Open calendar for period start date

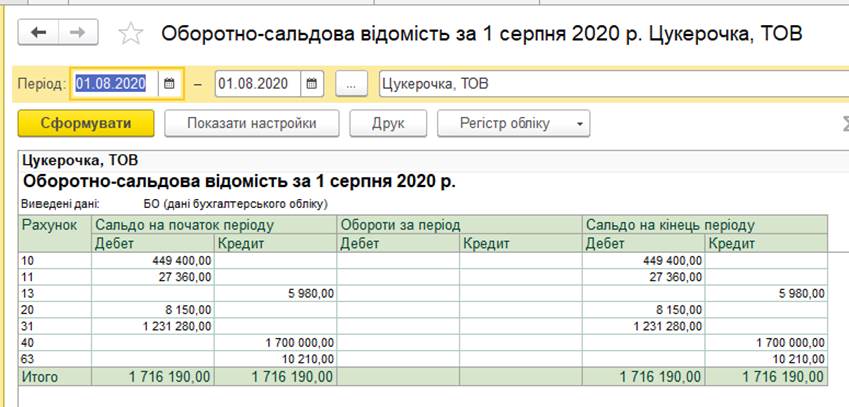(170, 84)
